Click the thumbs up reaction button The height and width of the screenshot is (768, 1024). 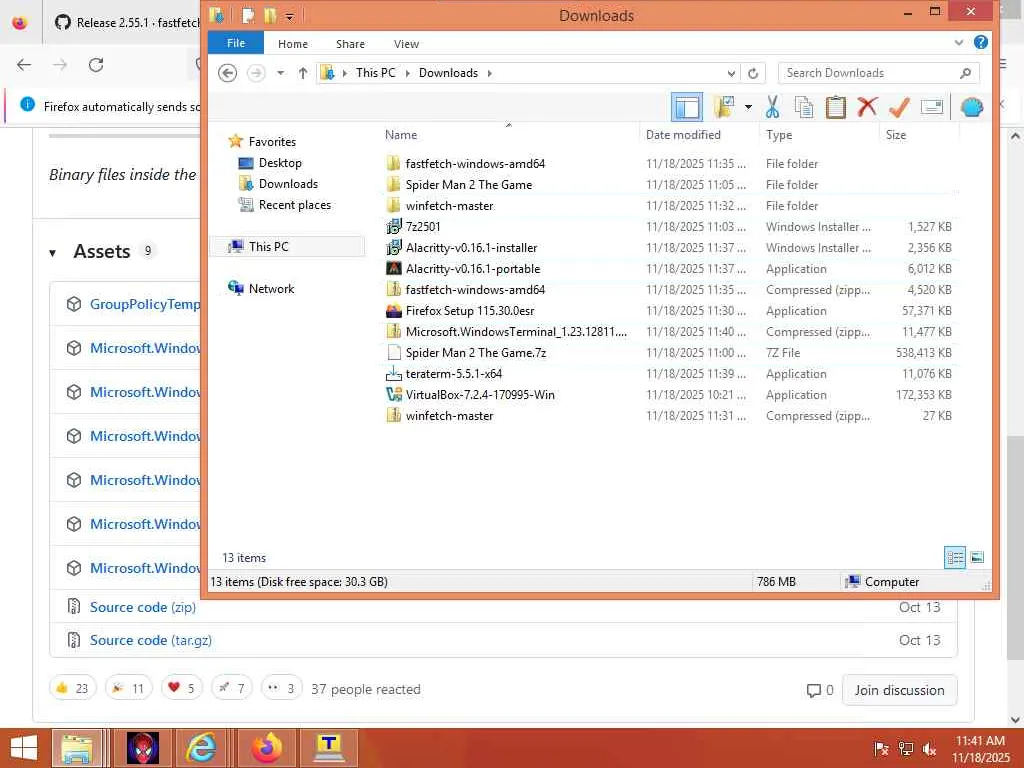click(x=72, y=688)
